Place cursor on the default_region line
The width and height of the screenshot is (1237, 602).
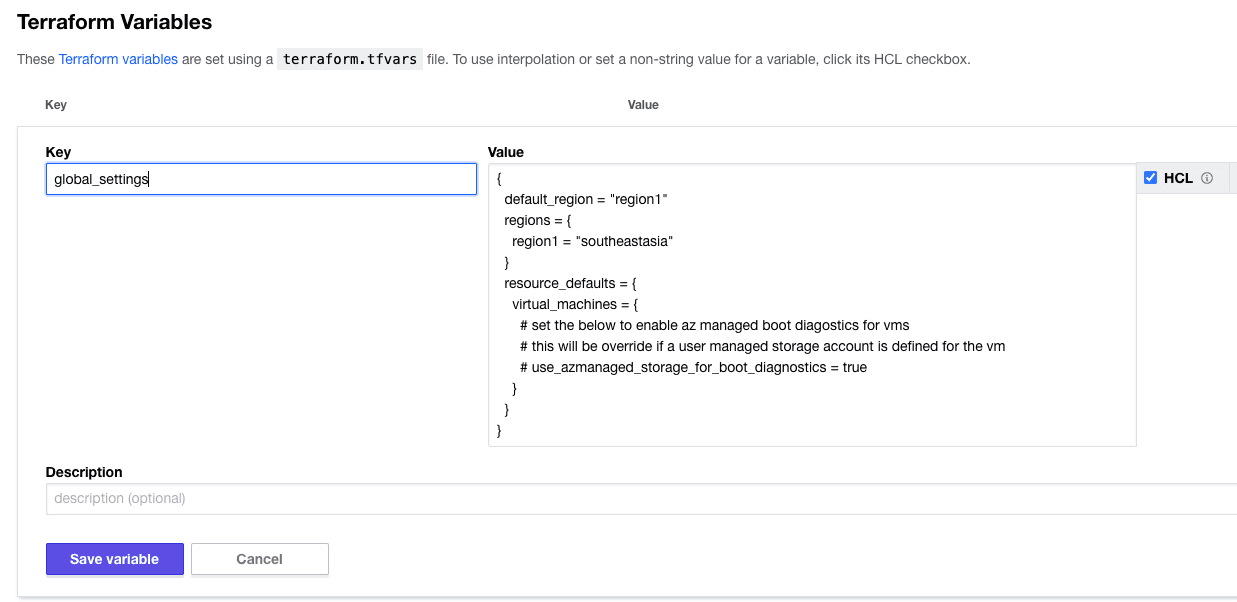pyautogui.click(x=585, y=199)
